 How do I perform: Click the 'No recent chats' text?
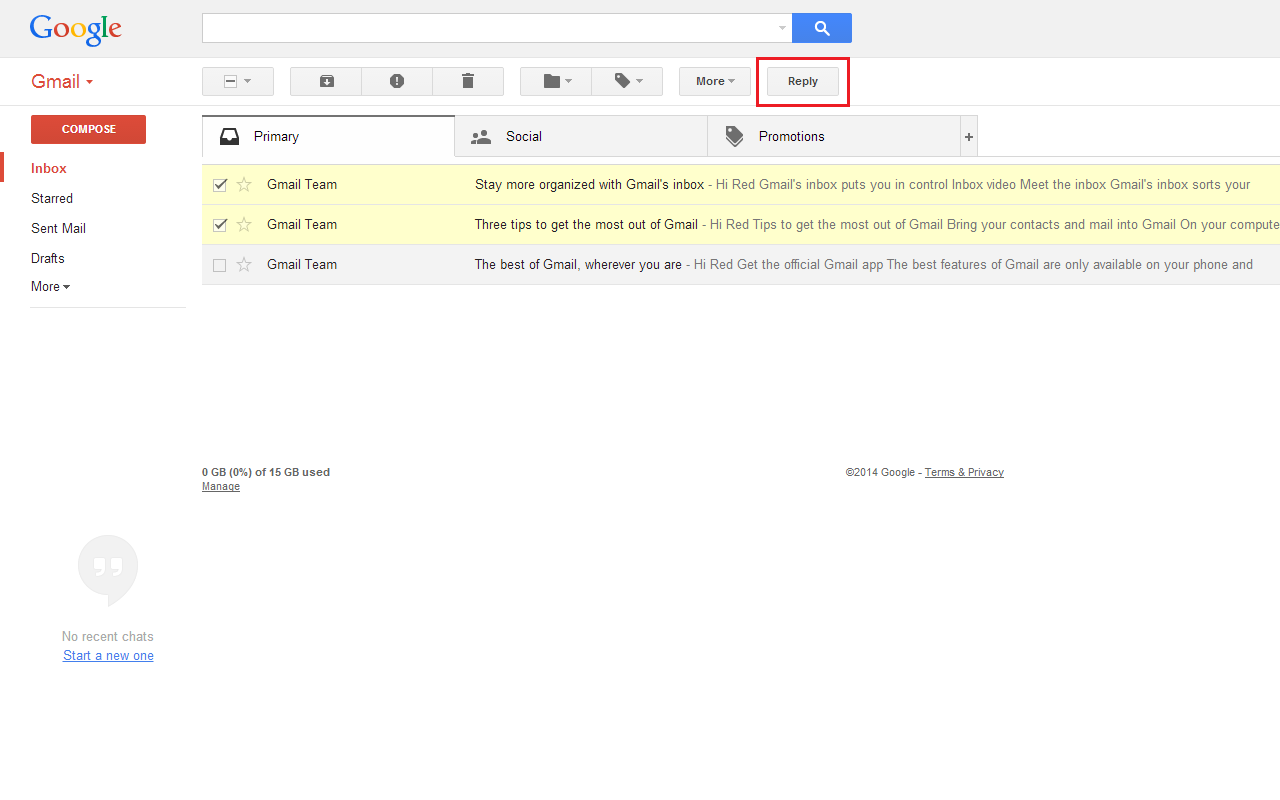[x=108, y=636]
